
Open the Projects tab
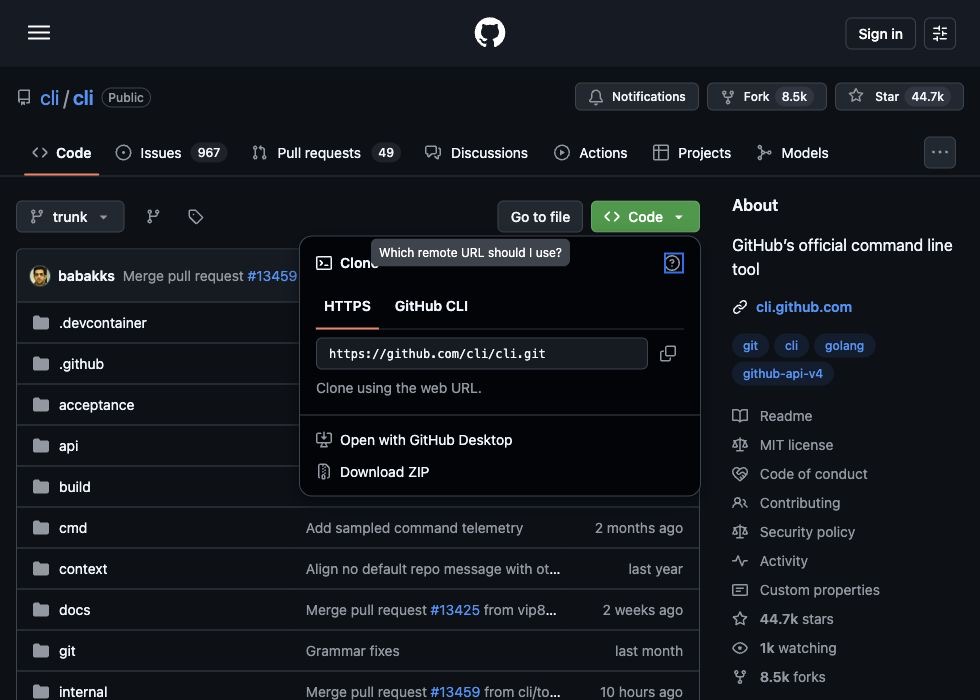(x=692, y=153)
